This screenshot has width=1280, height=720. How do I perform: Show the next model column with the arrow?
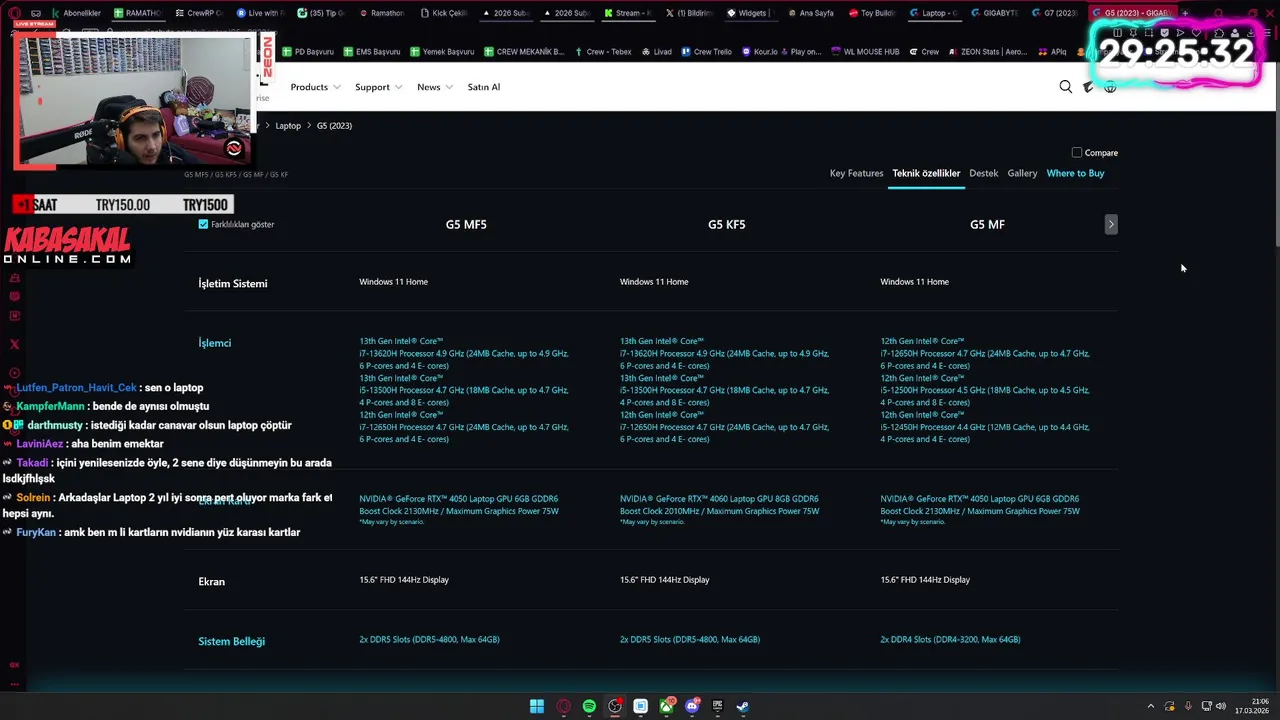pyautogui.click(x=1111, y=224)
